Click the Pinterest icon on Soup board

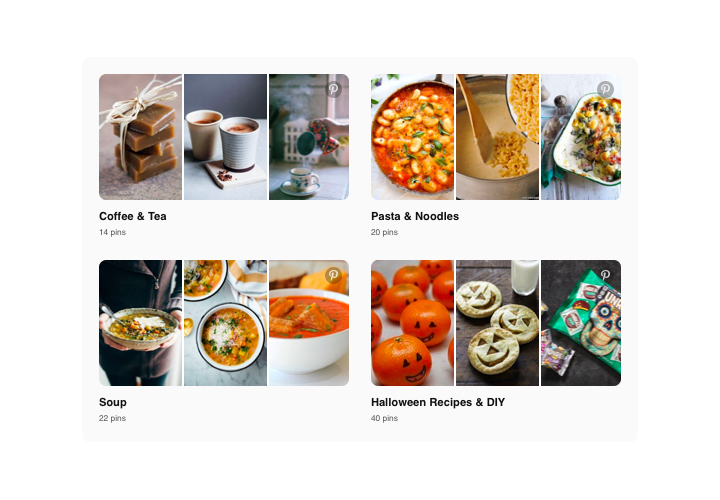coord(333,275)
